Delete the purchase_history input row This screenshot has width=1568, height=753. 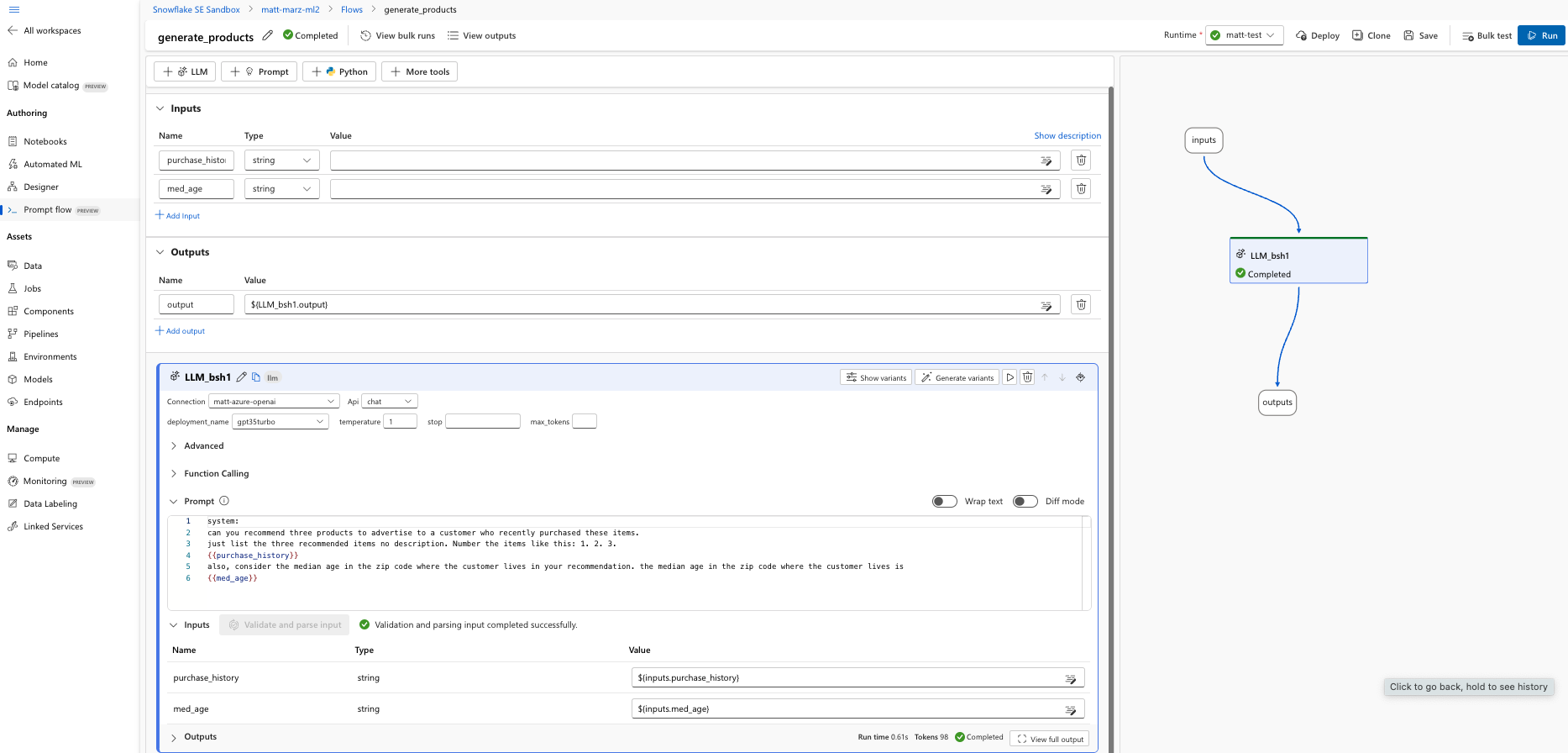1081,161
